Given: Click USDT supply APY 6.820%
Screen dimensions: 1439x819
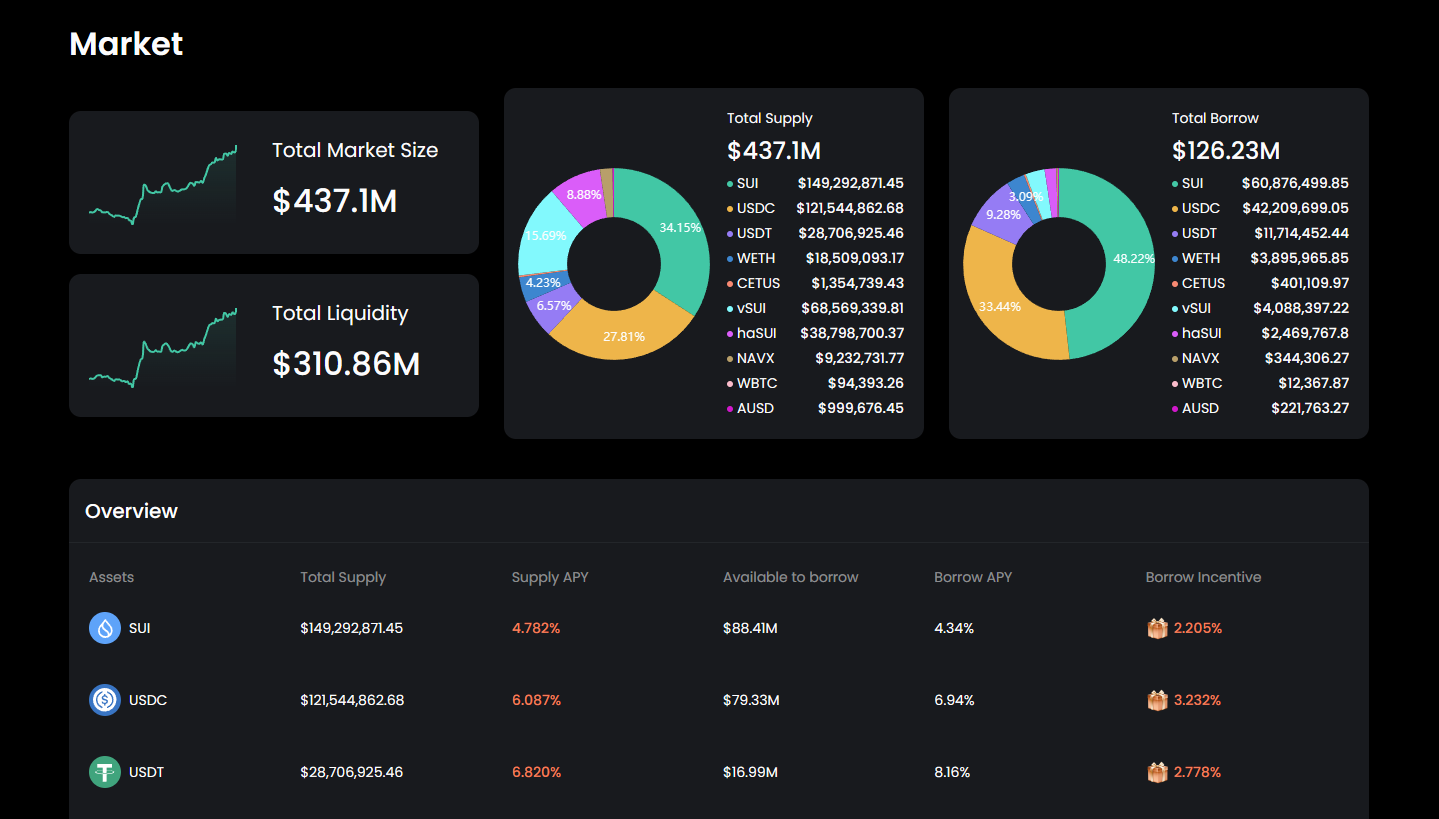Looking at the screenshot, I should pos(536,772).
